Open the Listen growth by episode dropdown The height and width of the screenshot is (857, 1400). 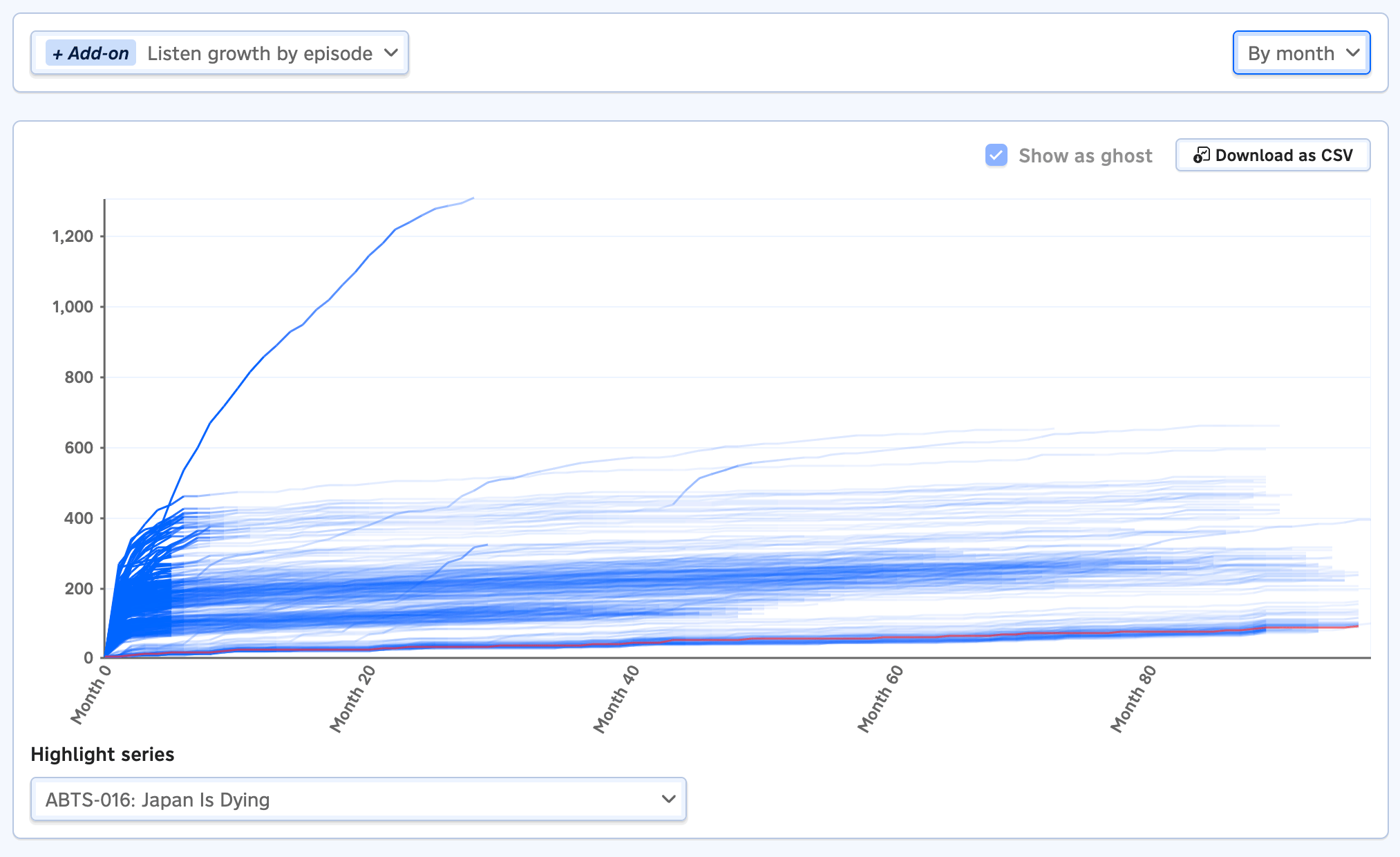click(x=269, y=53)
